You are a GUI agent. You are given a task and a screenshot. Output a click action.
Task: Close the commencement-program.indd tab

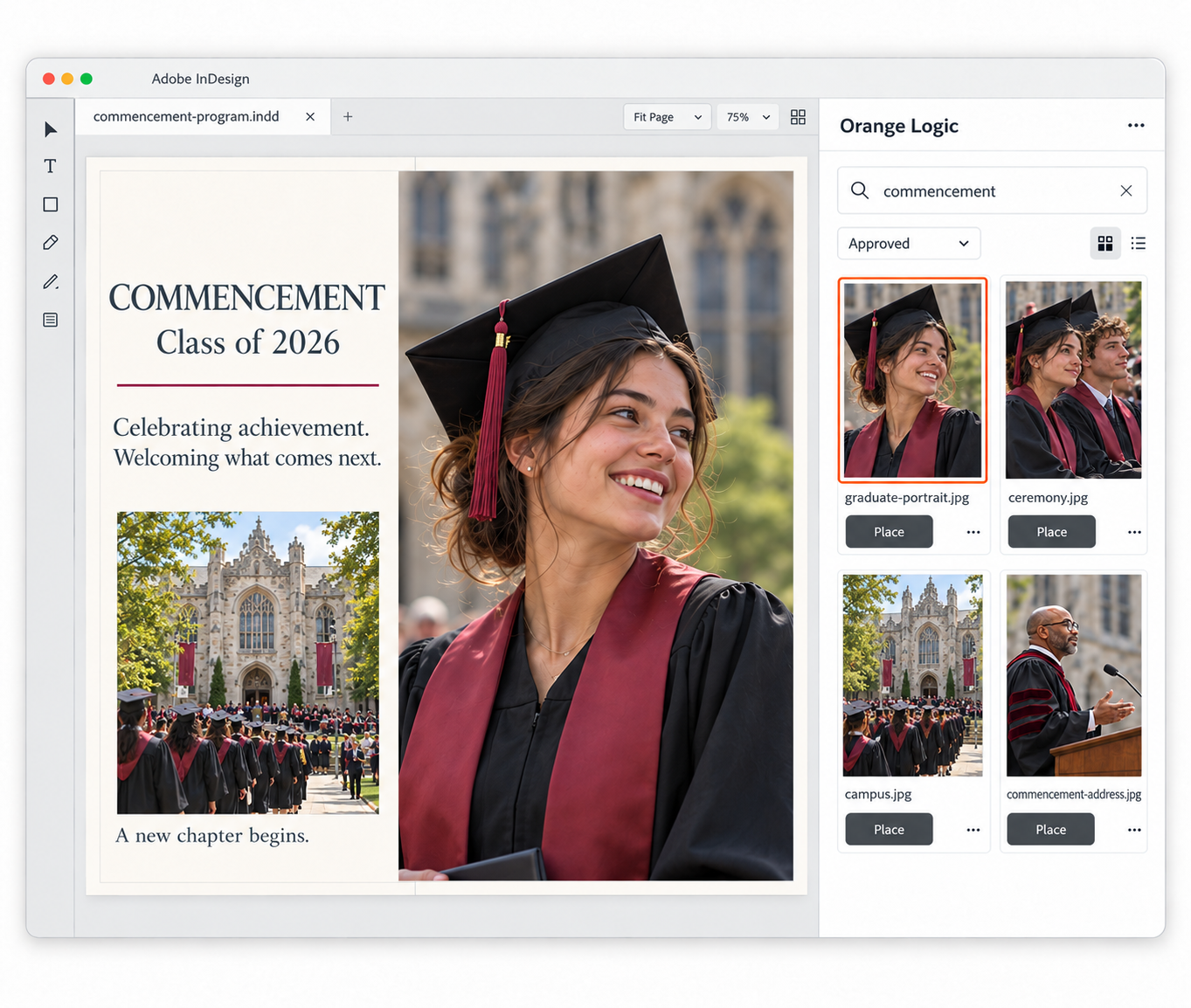310,117
